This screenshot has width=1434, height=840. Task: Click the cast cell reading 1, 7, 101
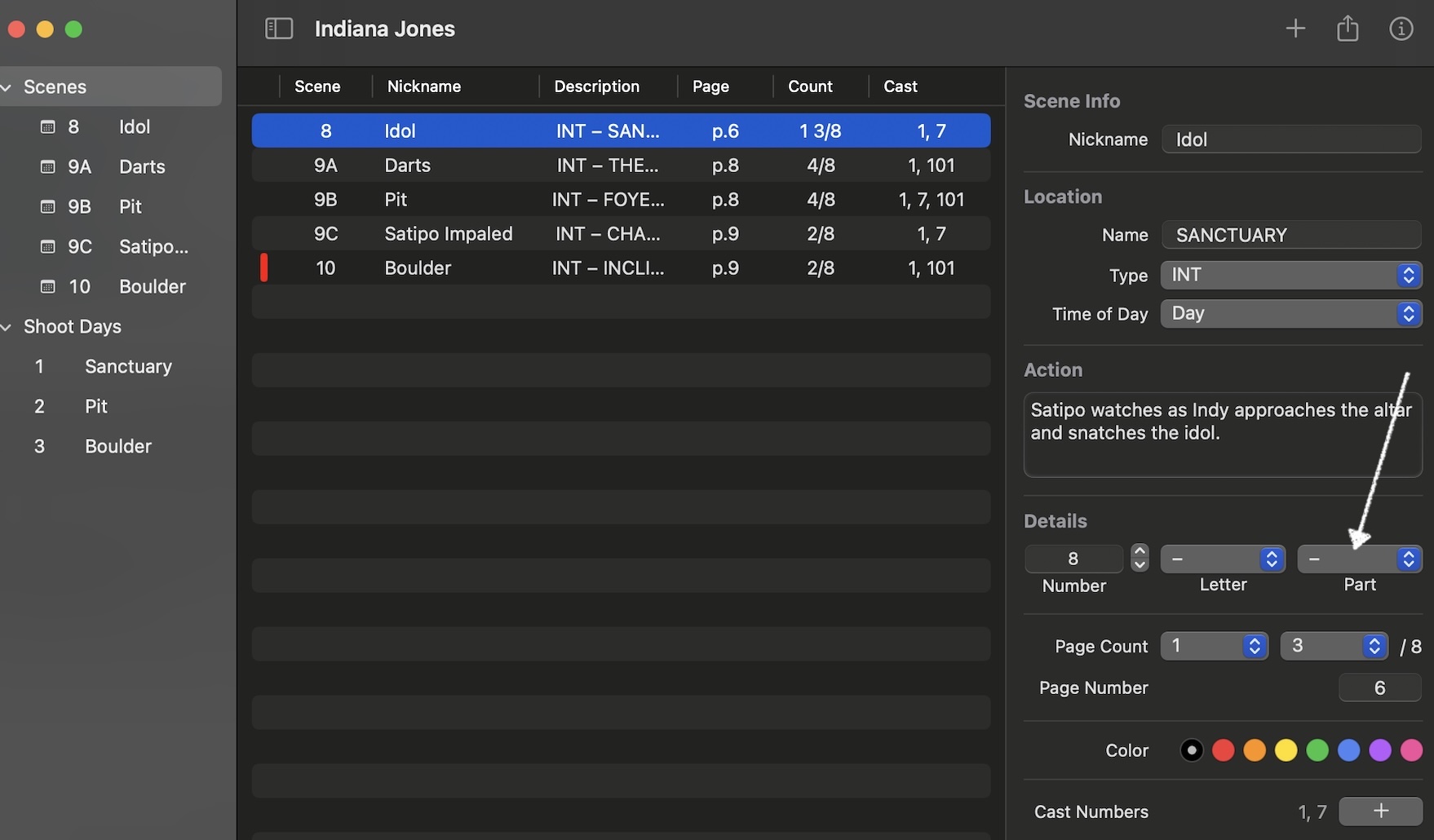coord(931,199)
